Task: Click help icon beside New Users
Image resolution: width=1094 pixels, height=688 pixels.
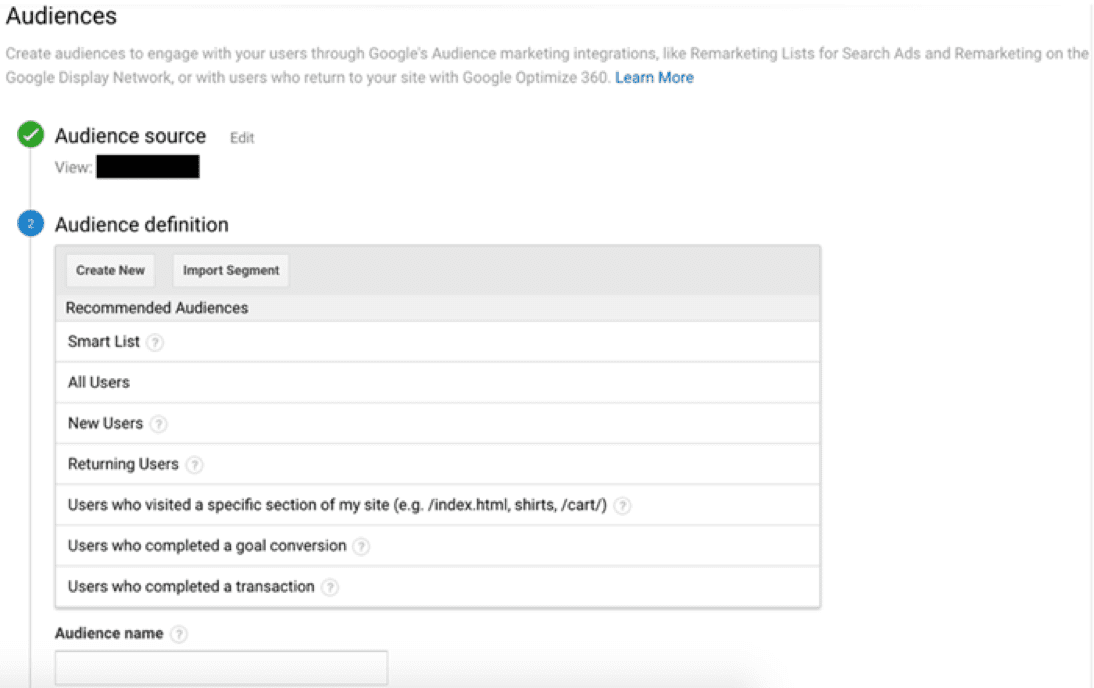Action: (158, 424)
